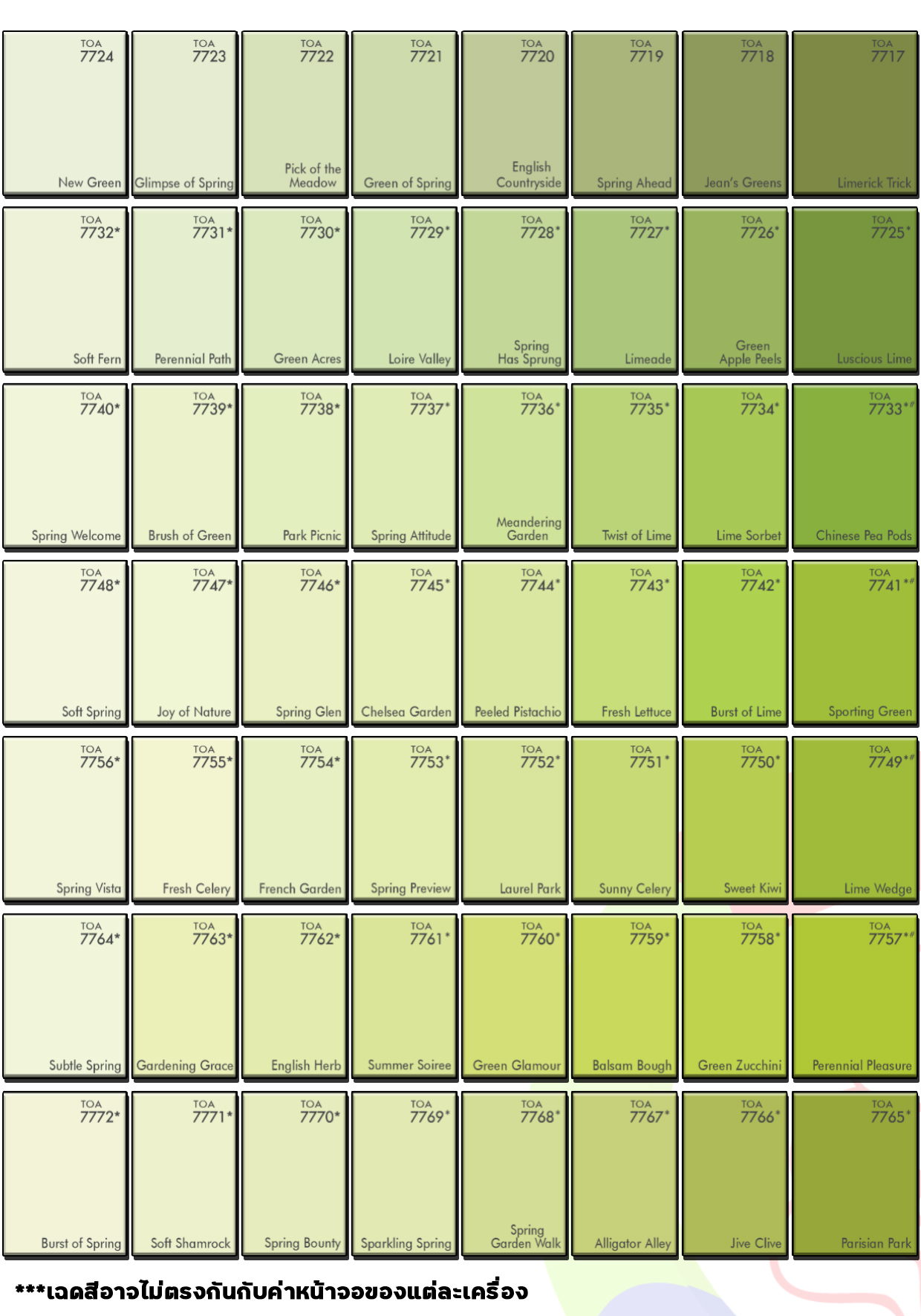Screen dimensions: 921x1316
Task: Choose Chelsea Garden 7745 swatch
Action: [405, 643]
